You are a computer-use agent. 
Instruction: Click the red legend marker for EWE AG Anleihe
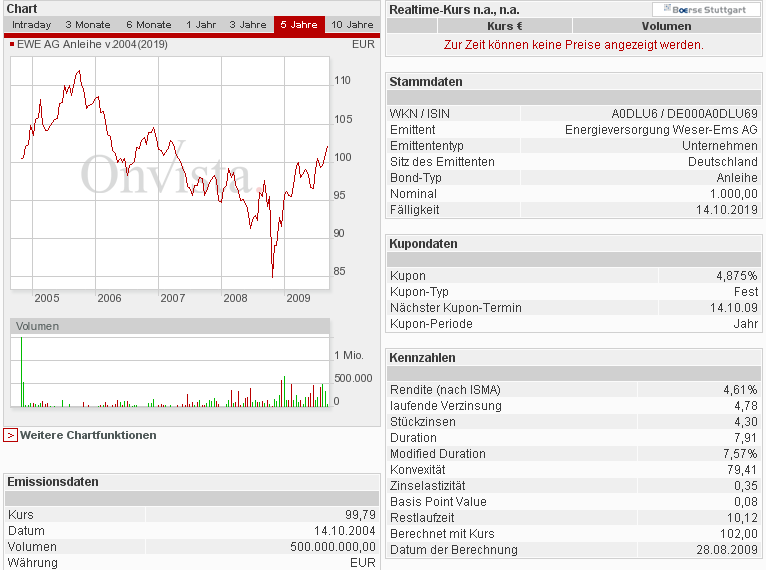coord(12,44)
